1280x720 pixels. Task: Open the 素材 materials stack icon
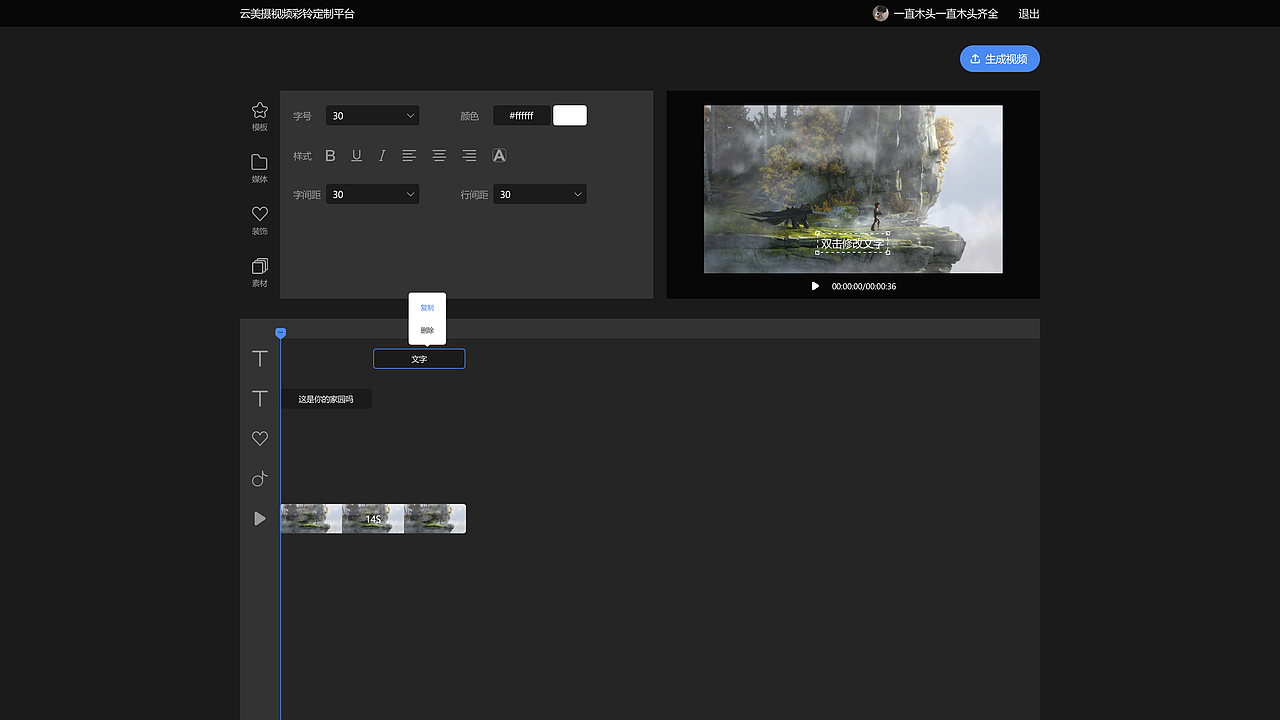point(260,267)
